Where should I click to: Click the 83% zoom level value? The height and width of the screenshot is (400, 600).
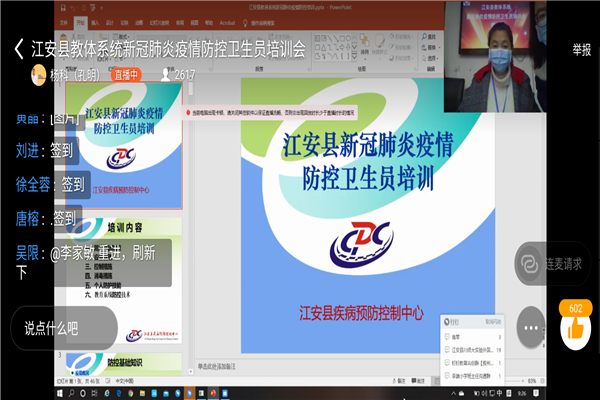point(532,381)
